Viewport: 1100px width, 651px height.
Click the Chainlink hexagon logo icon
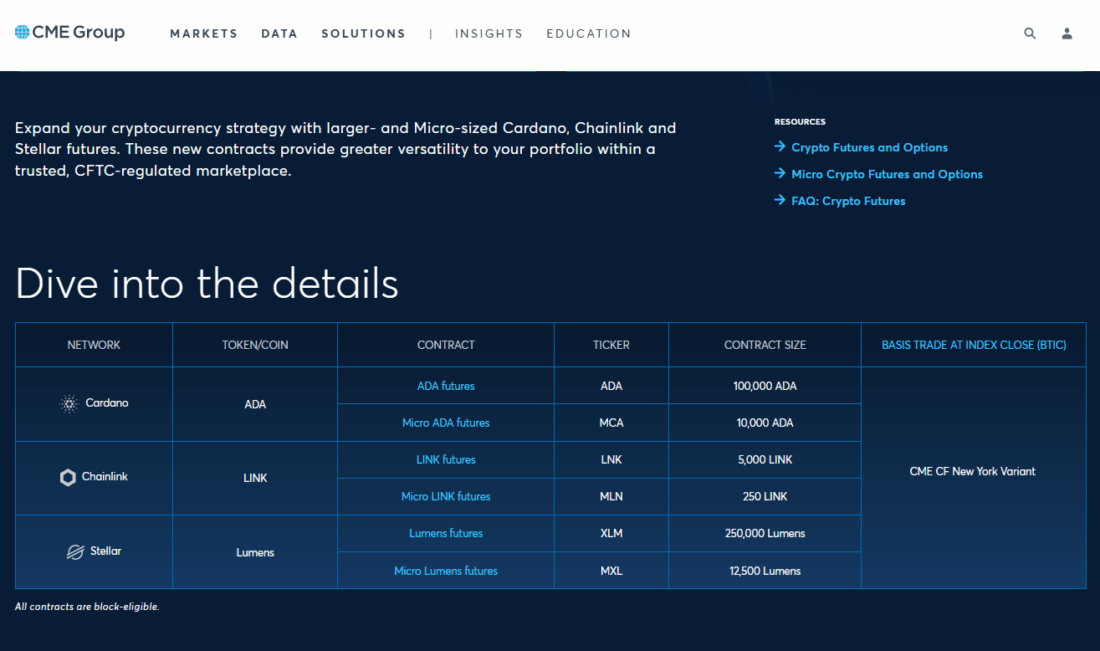click(67, 477)
